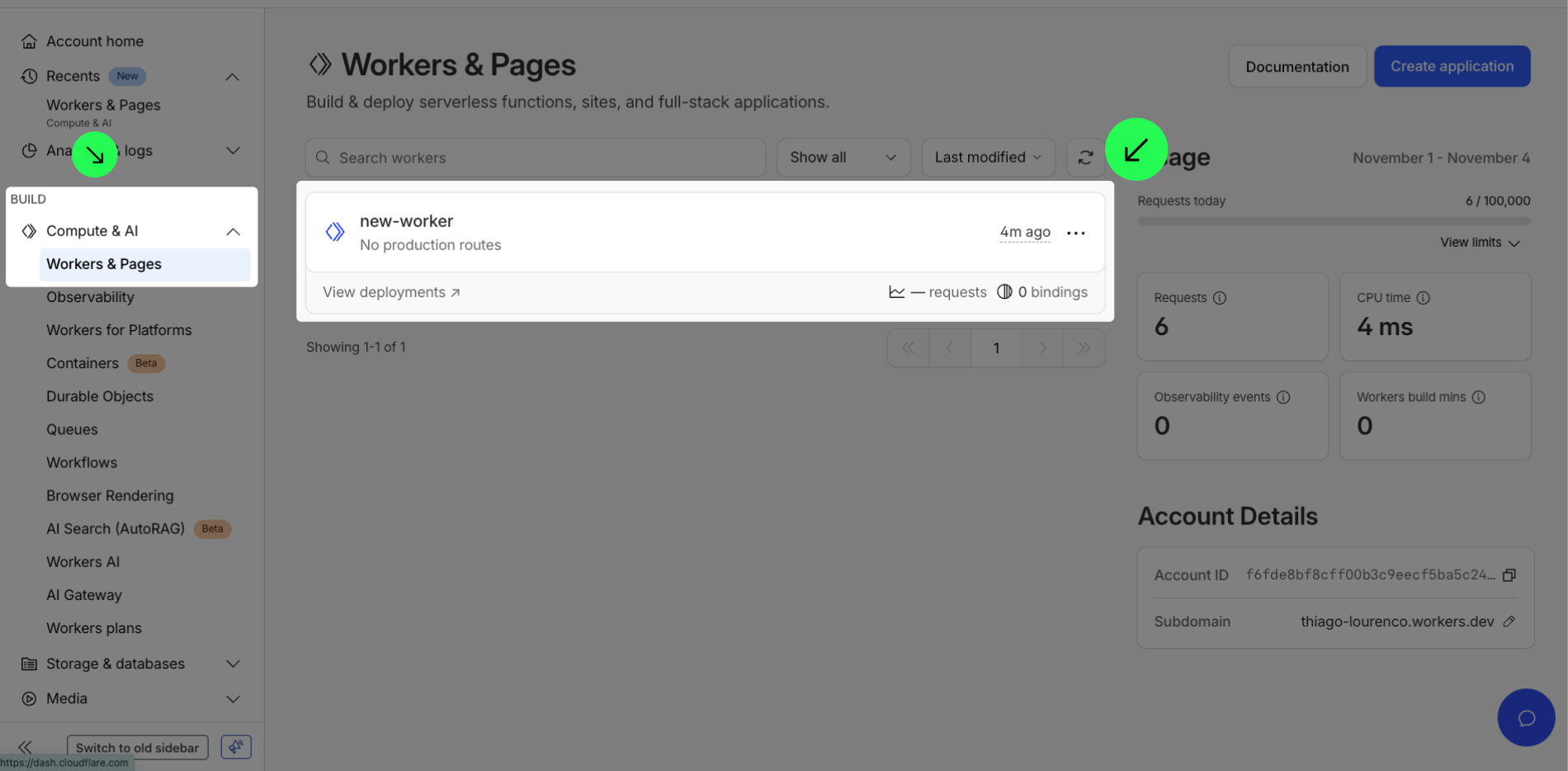
Task: Click Switch to old sidebar button
Action: pyautogui.click(x=137, y=747)
